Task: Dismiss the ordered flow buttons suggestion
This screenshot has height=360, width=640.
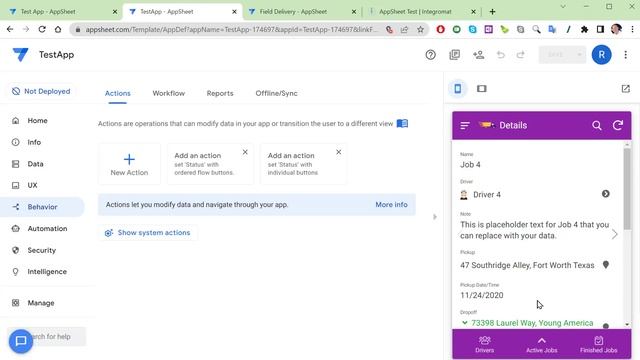Action: pyautogui.click(x=245, y=152)
